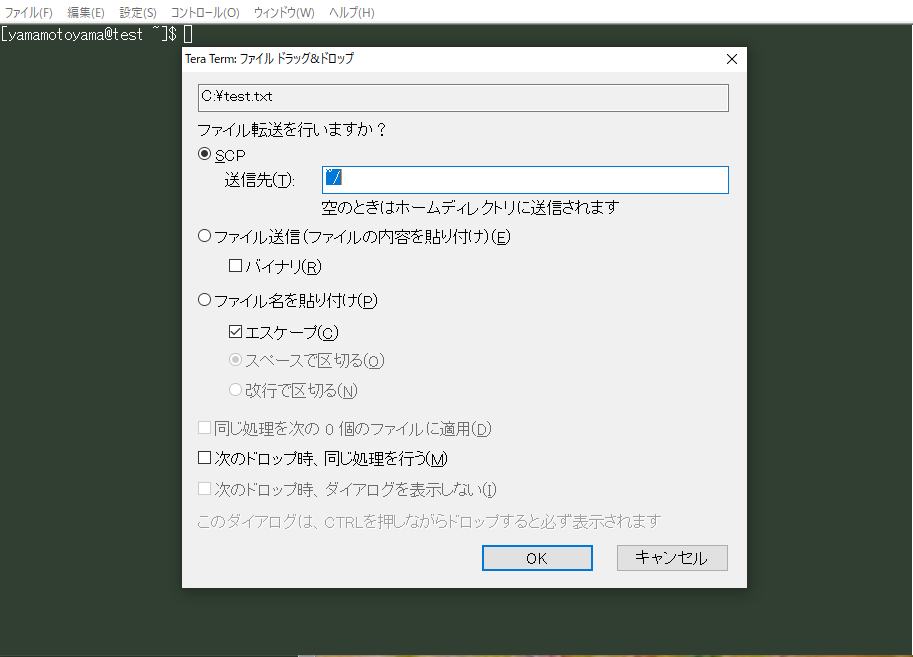913x657 pixels.
Task: Close the ファイル ドラッグ&ドロップ dialog
Action: point(732,59)
